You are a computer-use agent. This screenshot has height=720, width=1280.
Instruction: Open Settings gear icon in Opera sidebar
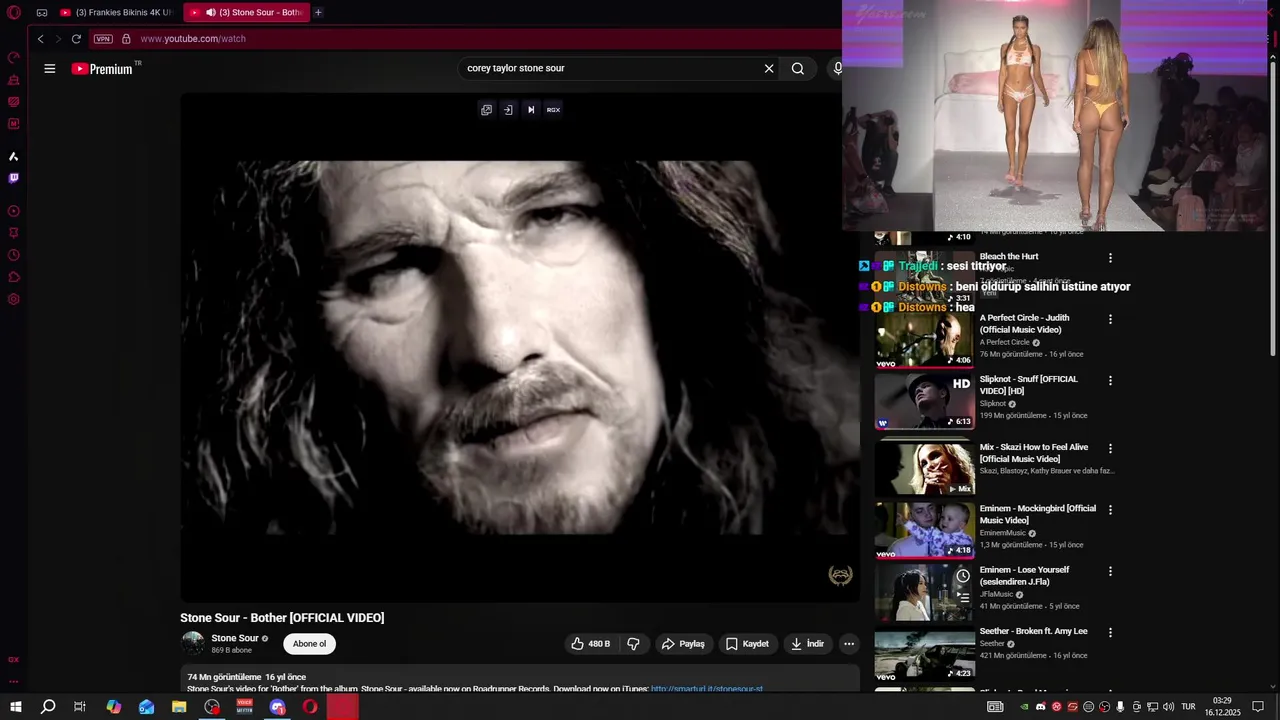click(x=14, y=299)
